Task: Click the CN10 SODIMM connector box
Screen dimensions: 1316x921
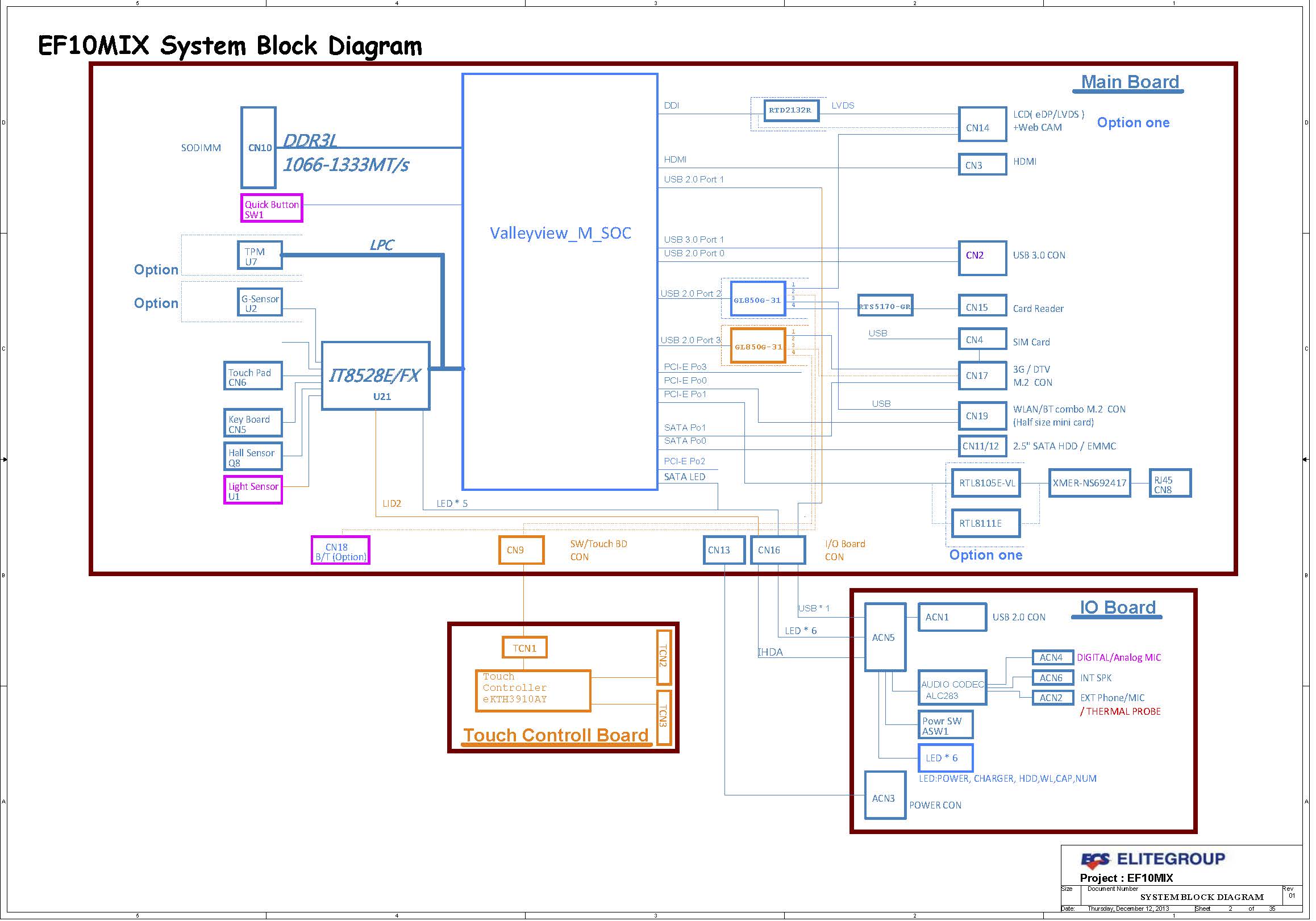Action: [x=259, y=148]
